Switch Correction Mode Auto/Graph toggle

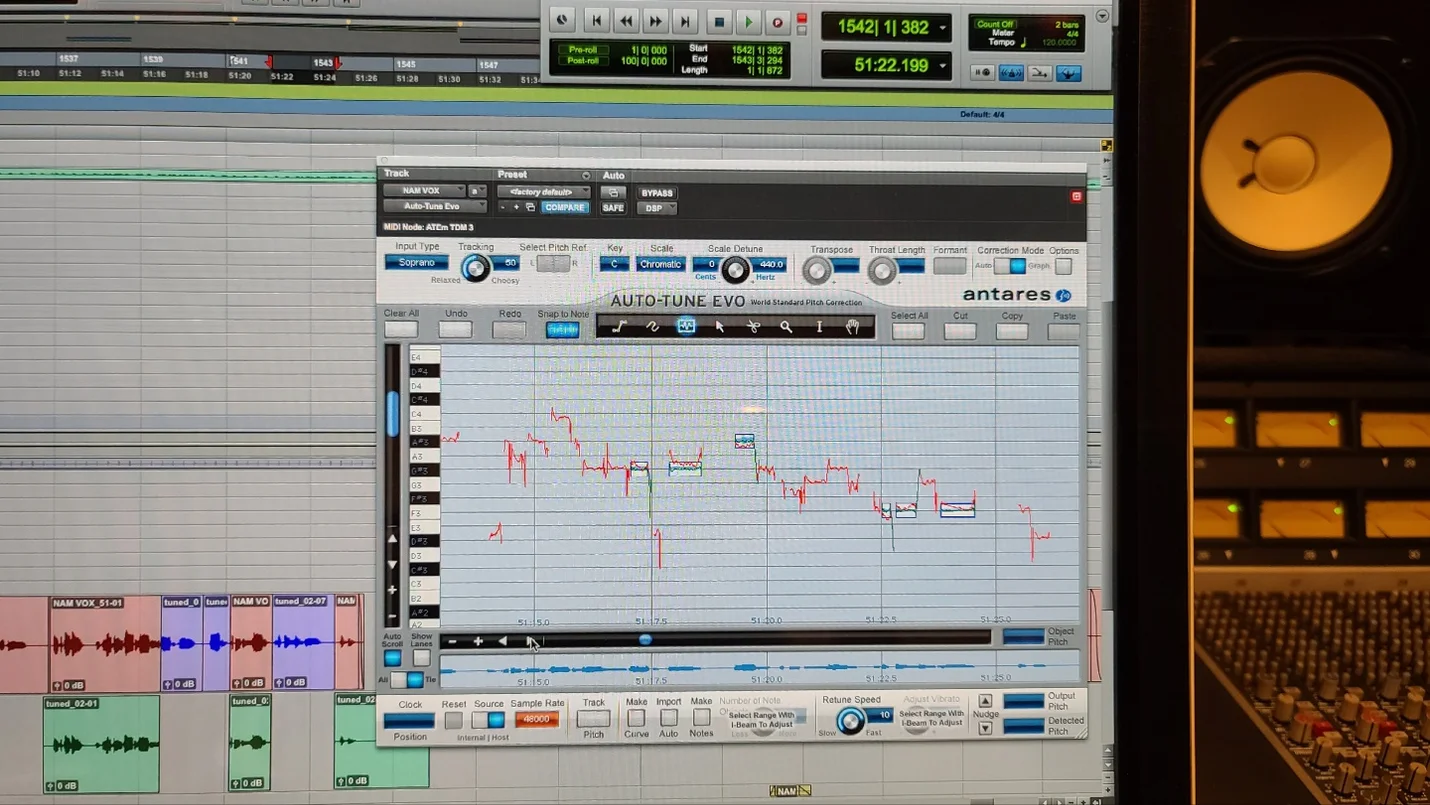(x=1010, y=266)
